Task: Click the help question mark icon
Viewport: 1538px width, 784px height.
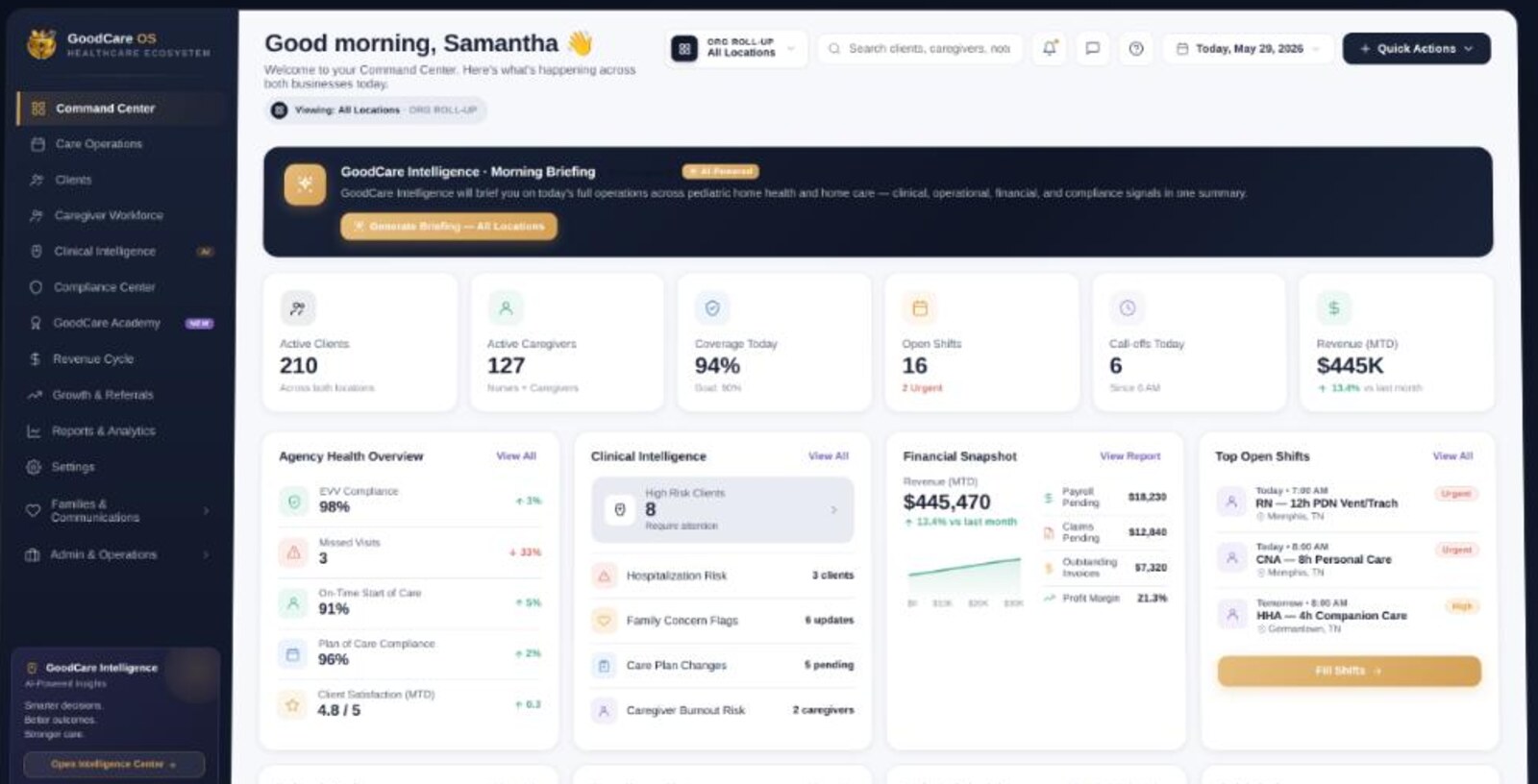Action: click(1136, 48)
